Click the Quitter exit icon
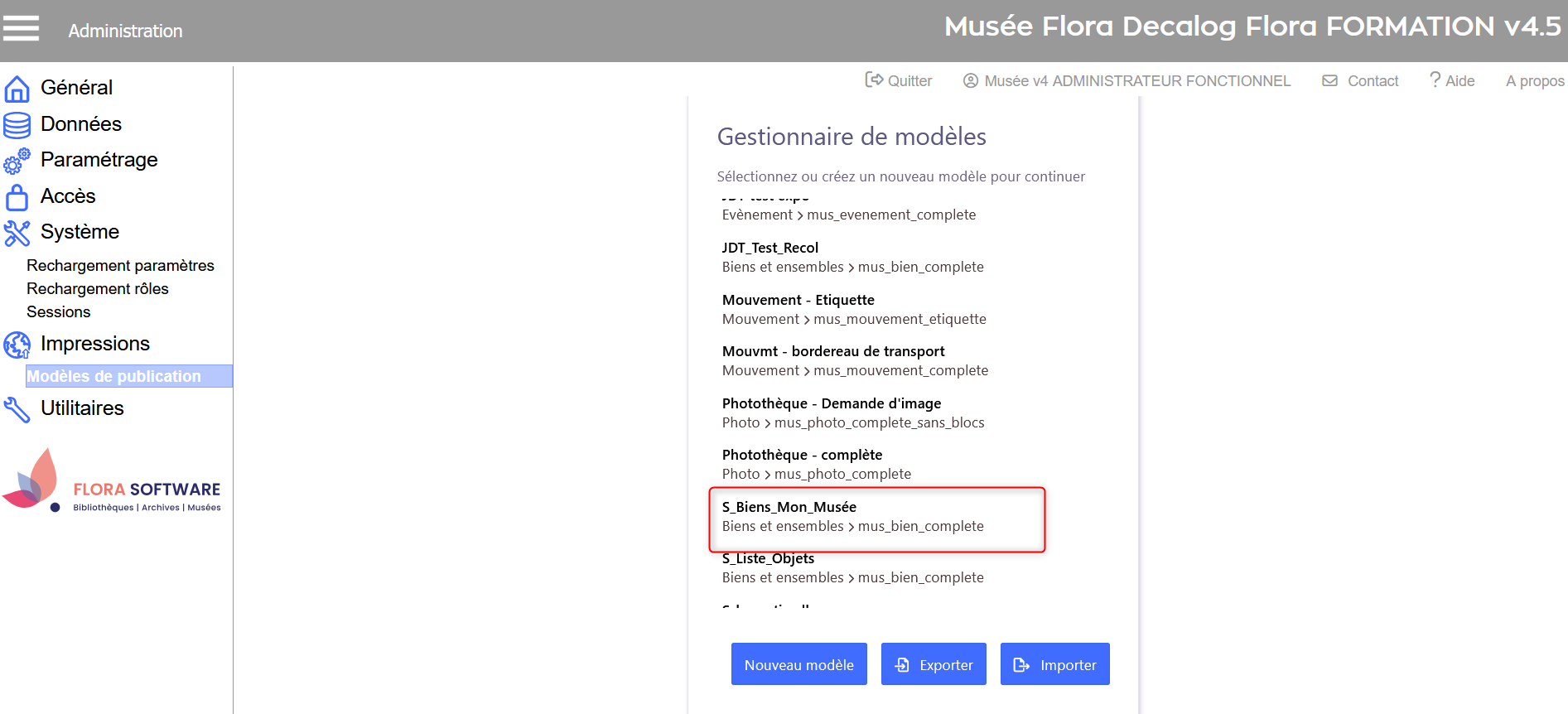 (x=873, y=80)
